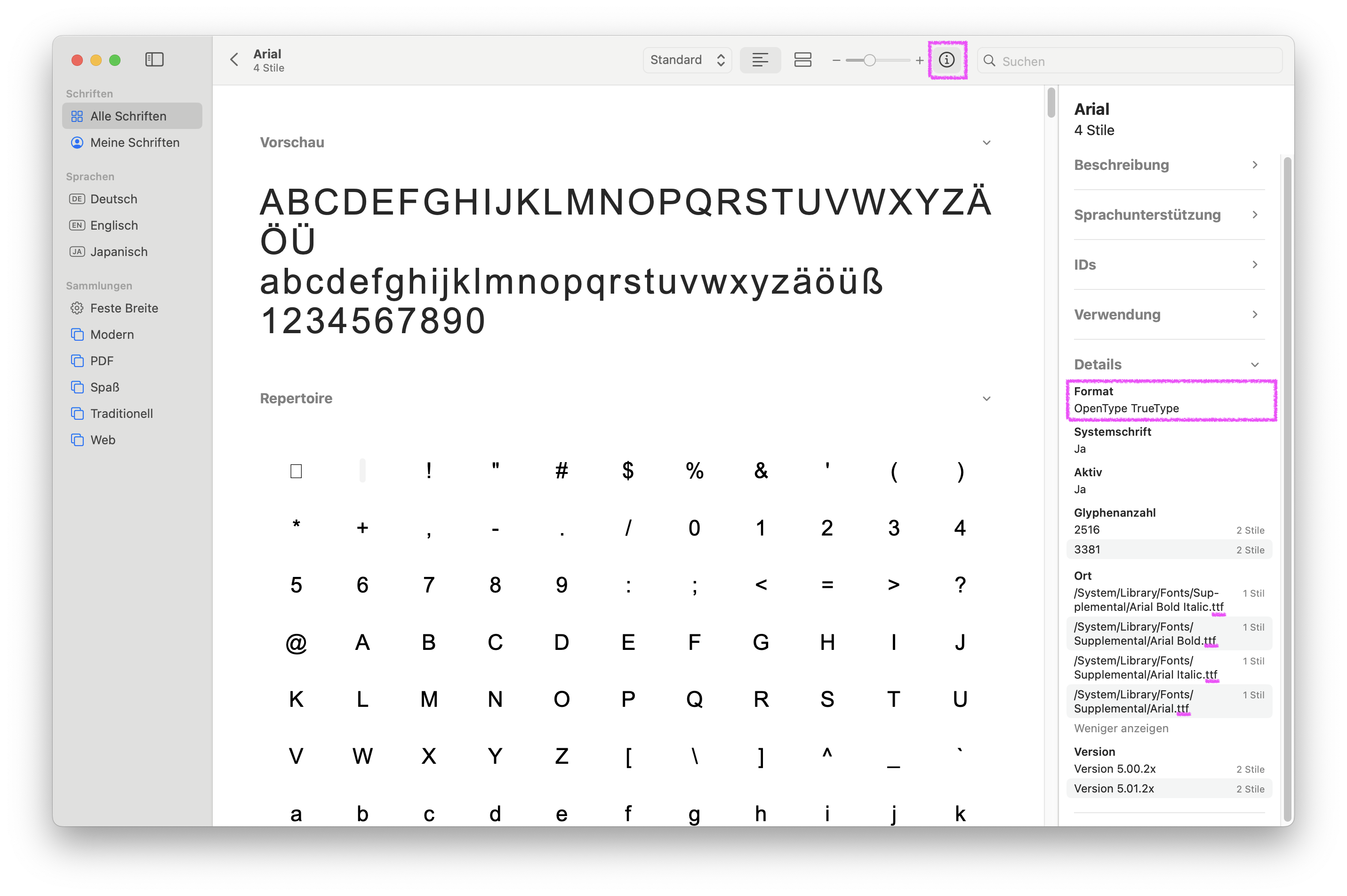
Task: Collapse the Vorschau section
Action: click(x=986, y=143)
